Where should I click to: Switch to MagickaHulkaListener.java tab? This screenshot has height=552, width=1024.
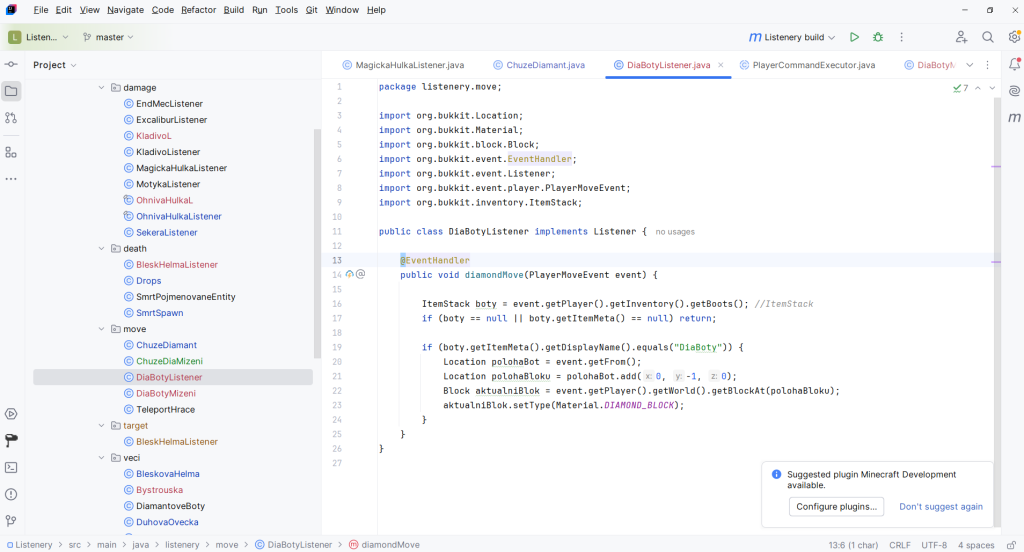[403, 65]
